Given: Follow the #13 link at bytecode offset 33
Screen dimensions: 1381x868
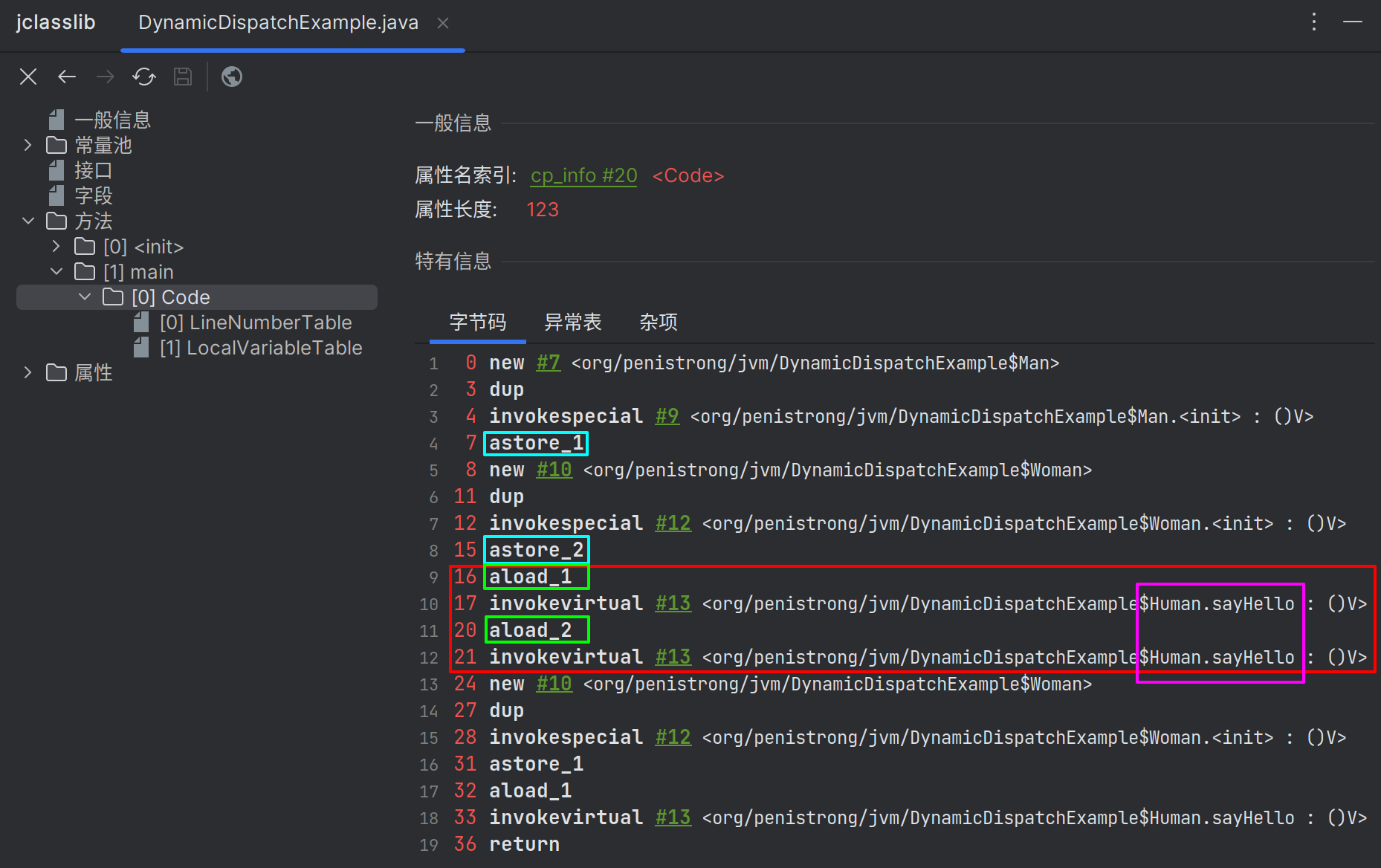Looking at the screenshot, I should pyautogui.click(x=673, y=817).
